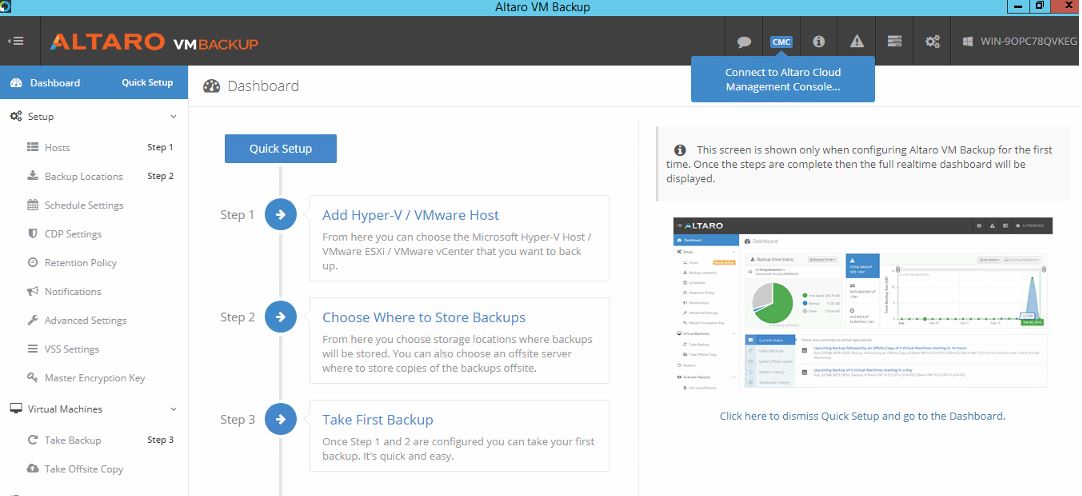
Task: Open Retention Policy in the sidebar
Action: 81,263
